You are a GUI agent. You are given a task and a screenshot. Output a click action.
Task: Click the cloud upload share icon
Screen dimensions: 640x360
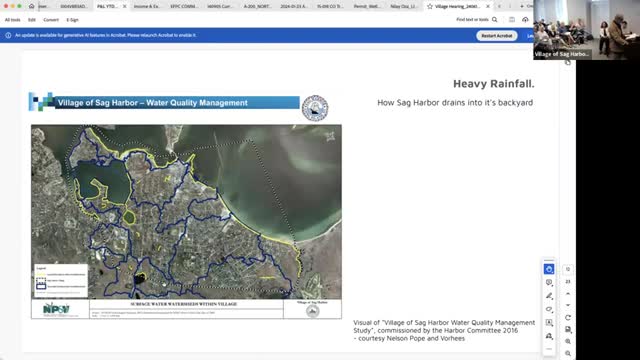pos(525,20)
